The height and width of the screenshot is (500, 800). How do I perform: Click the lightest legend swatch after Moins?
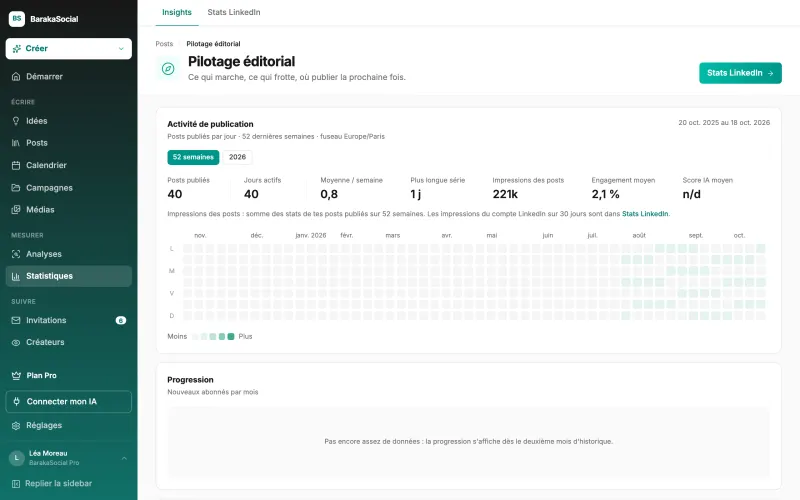pos(195,337)
